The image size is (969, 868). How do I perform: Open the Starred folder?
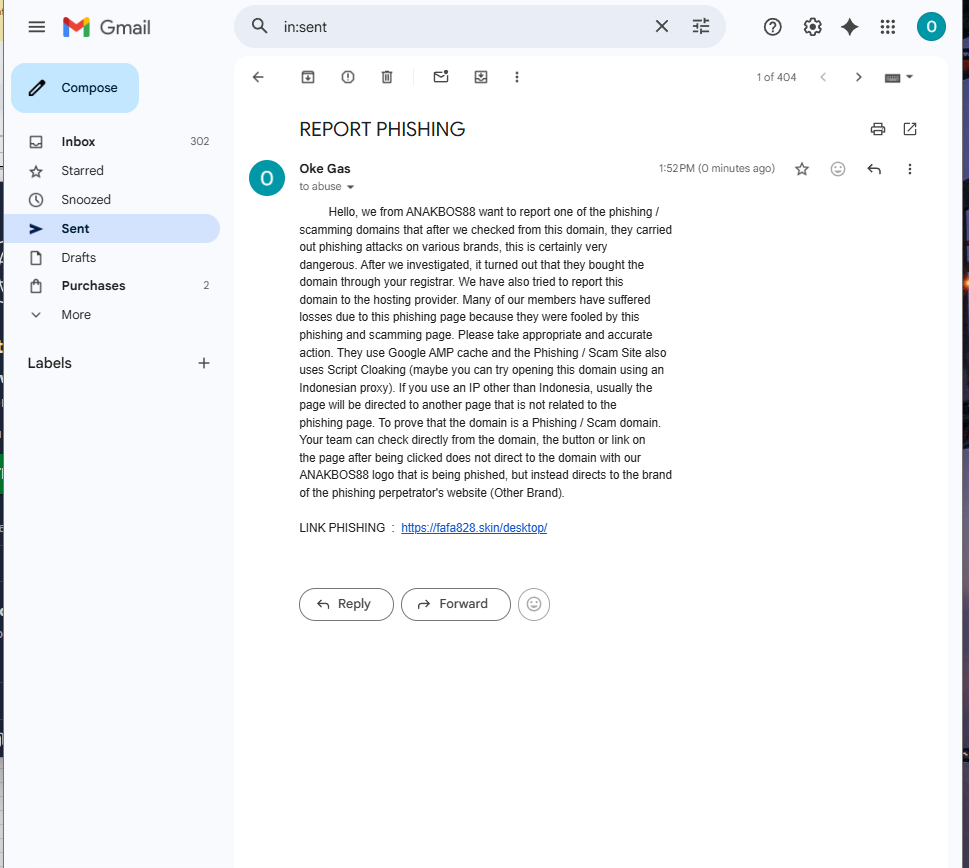111,171
